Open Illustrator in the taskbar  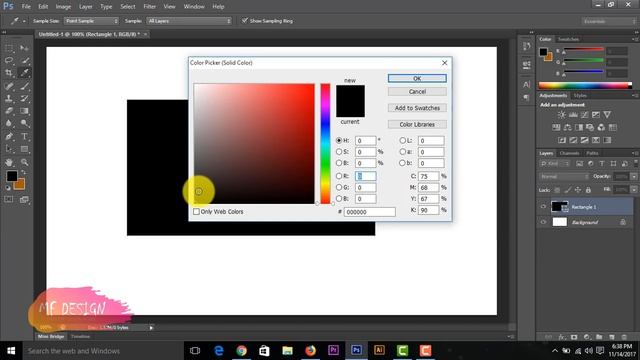pos(379,350)
